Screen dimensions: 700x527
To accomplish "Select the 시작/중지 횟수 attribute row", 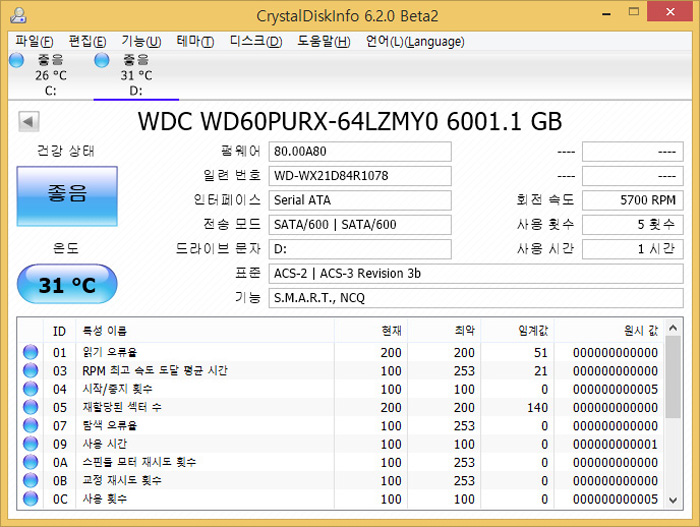I will point(341,389).
